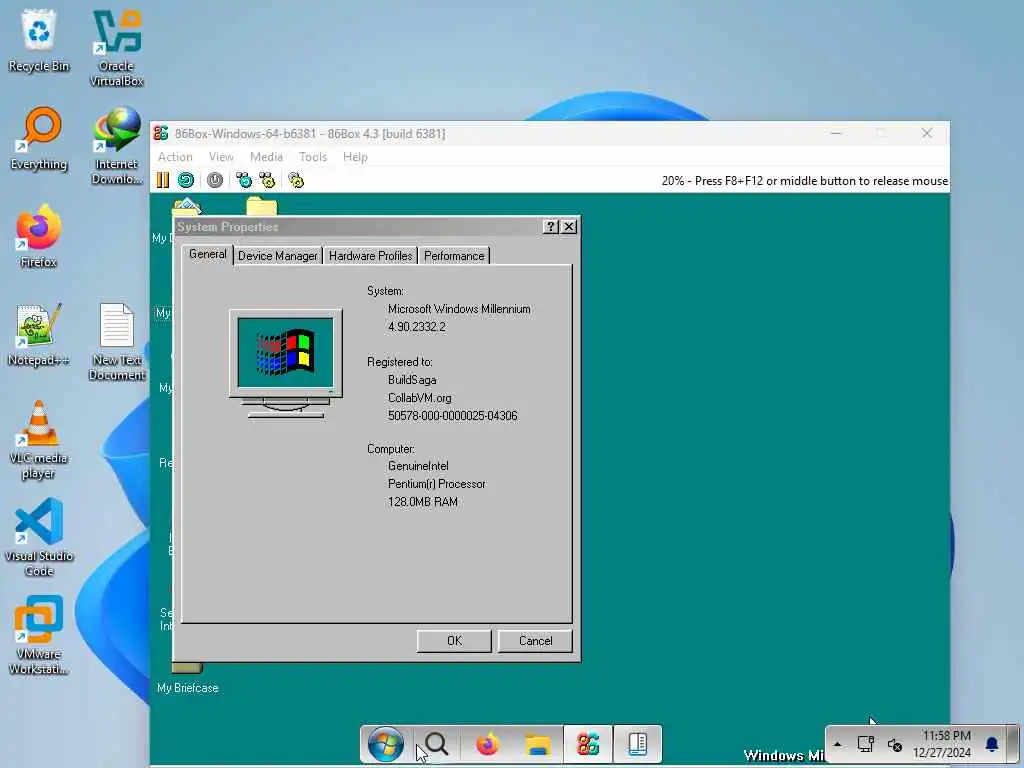Open 86Box settings gear icon
1024x768 pixels.
tap(296, 180)
